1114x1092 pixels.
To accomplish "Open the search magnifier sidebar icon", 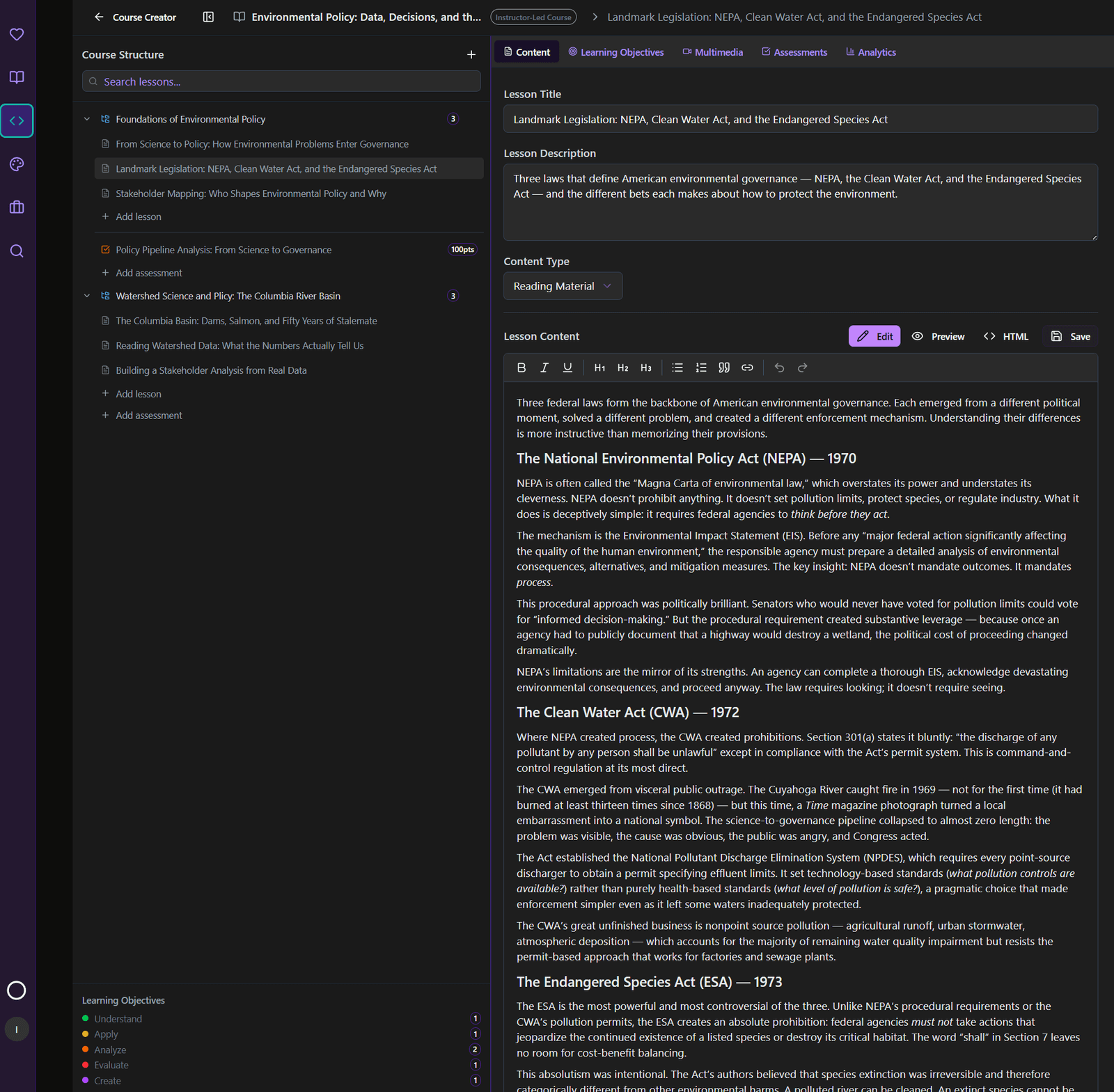I will pos(17,251).
